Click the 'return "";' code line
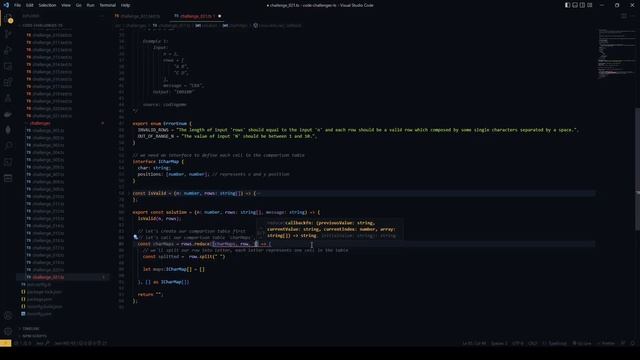This screenshot has height=360, width=640. [x=150, y=294]
